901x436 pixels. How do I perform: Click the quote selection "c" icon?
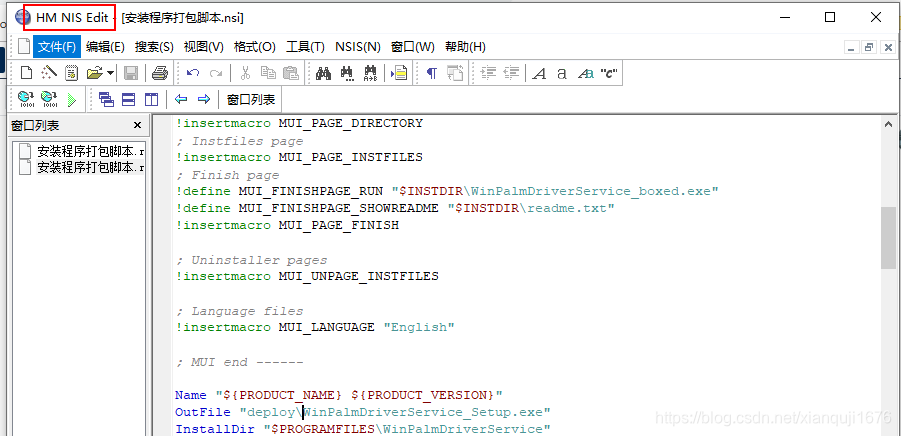(609, 74)
